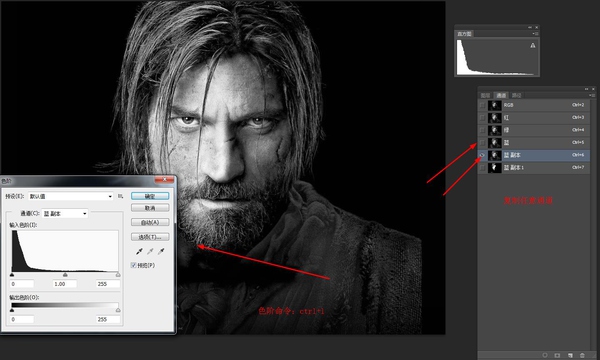Create new channel icon
The width and height of the screenshot is (600, 360).
[570, 355]
